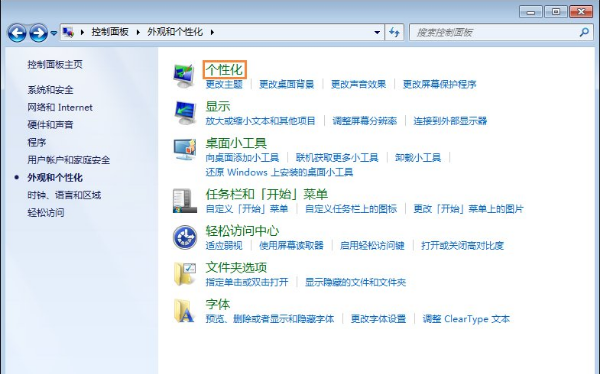Click the 任务栏和「开始」菜单 icon
This screenshot has width=600, height=374.
(x=184, y=201)
